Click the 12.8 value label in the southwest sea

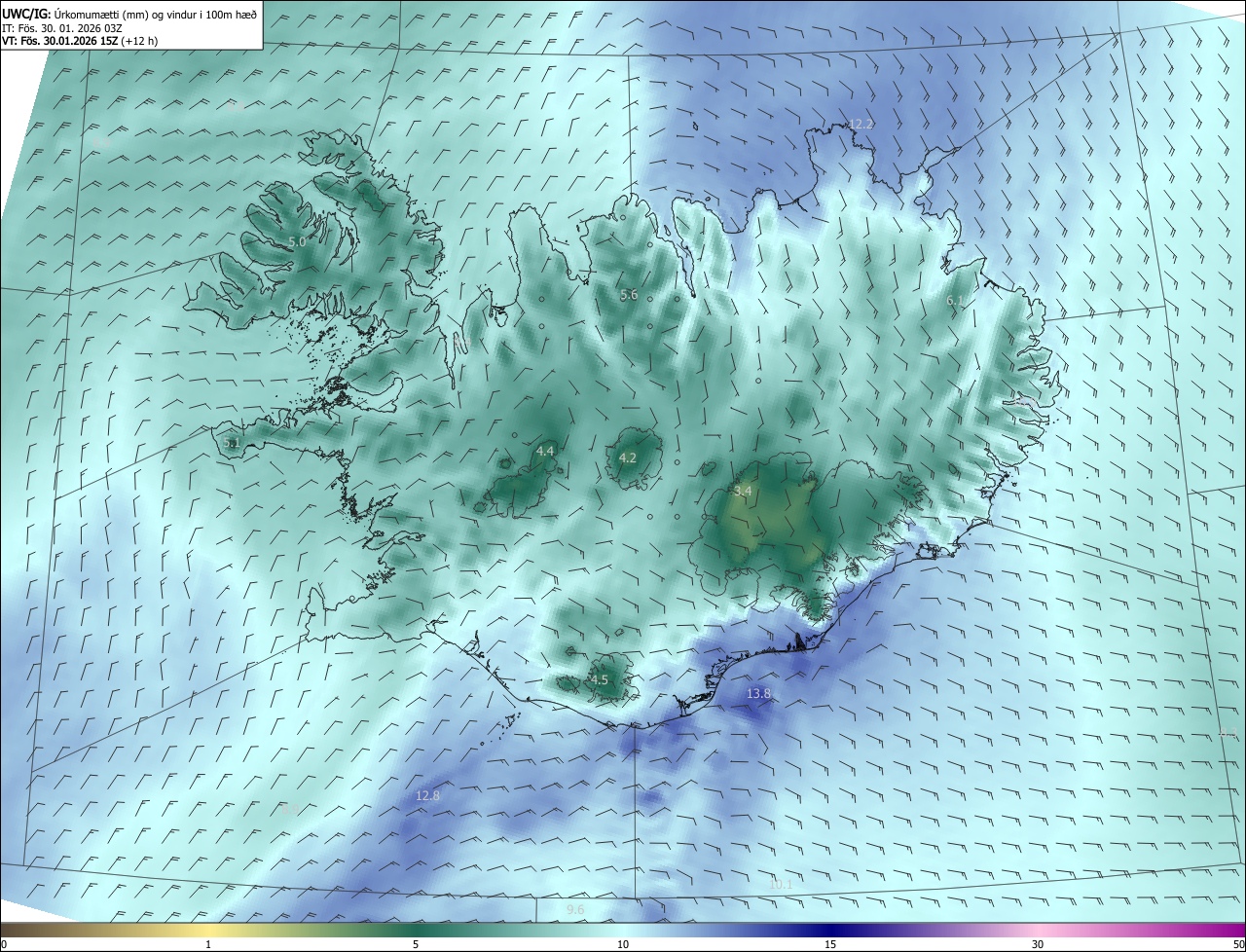click(427, 796)
